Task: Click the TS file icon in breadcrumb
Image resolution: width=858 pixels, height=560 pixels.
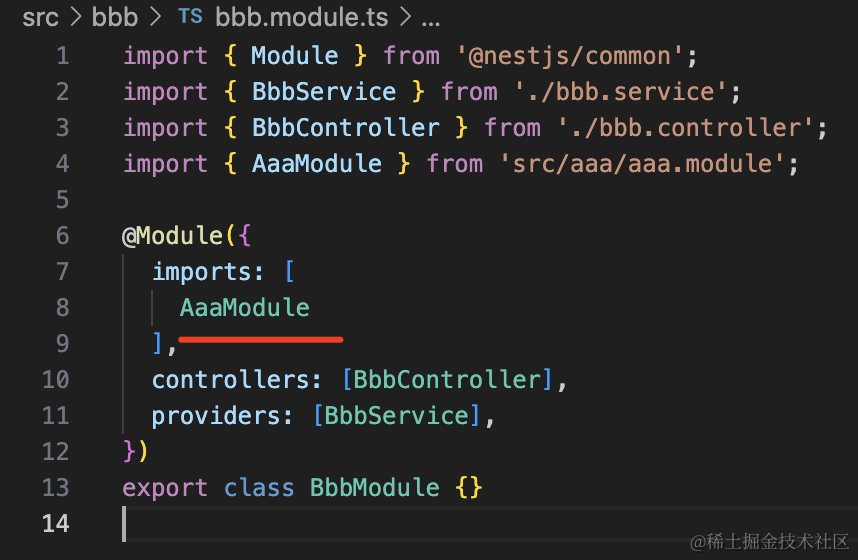Action: (190, 16)
